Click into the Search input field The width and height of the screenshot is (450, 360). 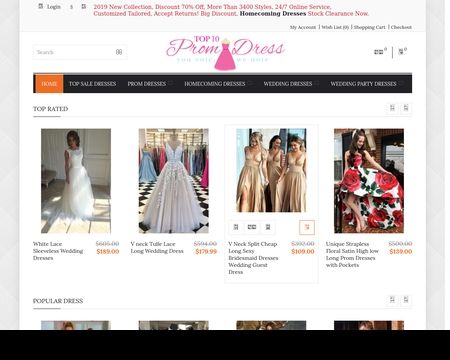click(x=74, y=52)
